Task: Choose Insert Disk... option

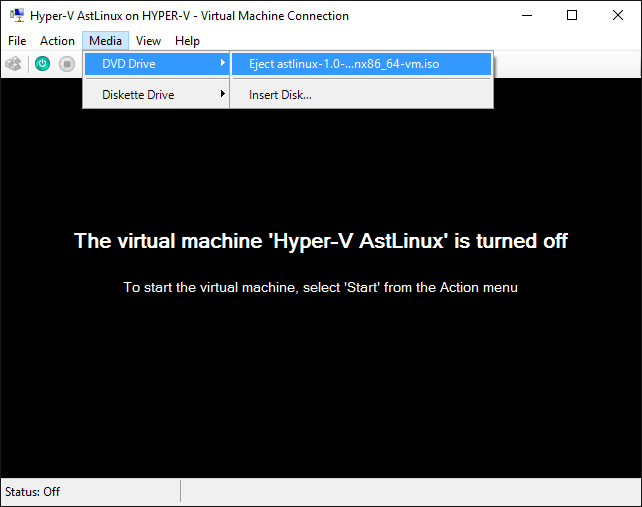Action: pyautogui.click(x=362, y=95)
